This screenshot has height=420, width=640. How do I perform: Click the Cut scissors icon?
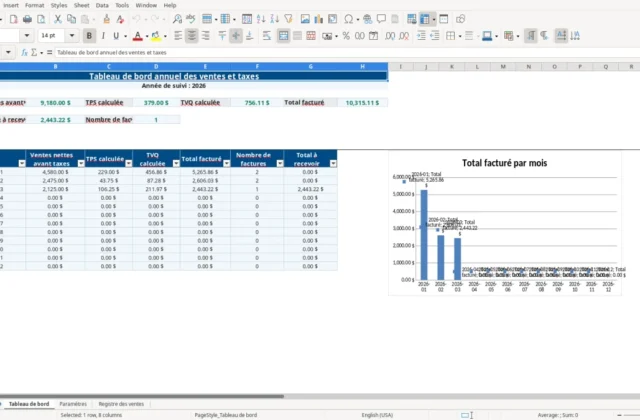tap(58, 19)
